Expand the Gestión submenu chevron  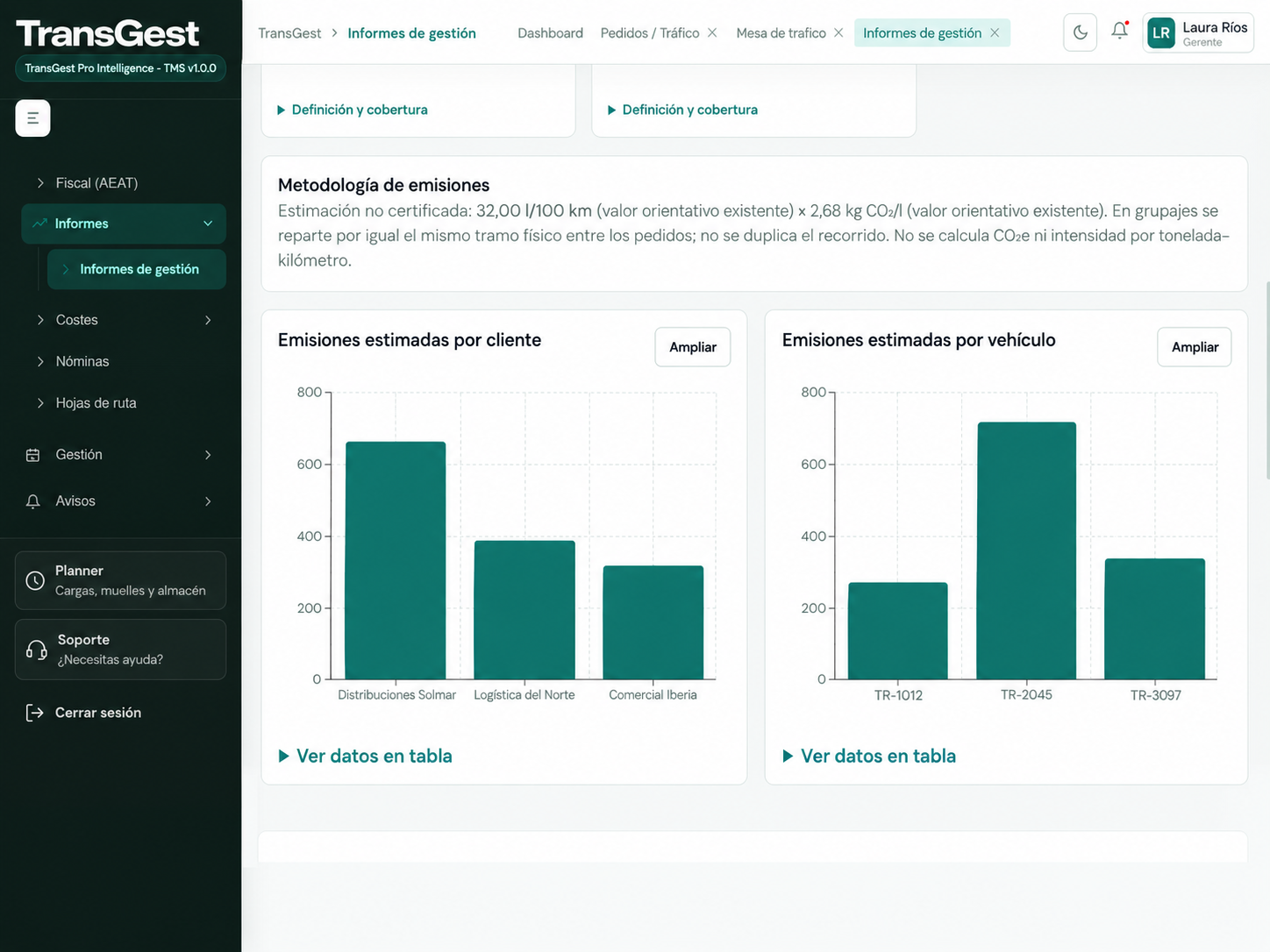(208, 455)
